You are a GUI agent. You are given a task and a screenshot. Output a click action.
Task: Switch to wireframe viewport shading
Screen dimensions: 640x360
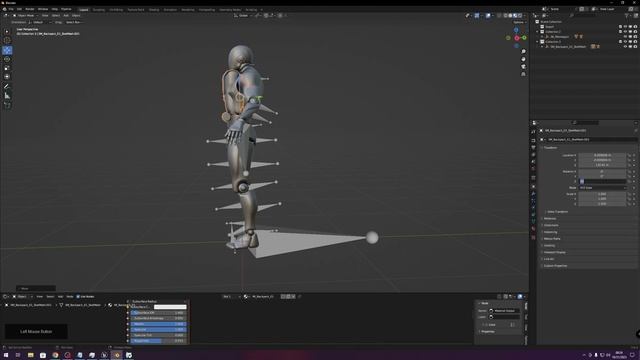click(x=505, y=16)
